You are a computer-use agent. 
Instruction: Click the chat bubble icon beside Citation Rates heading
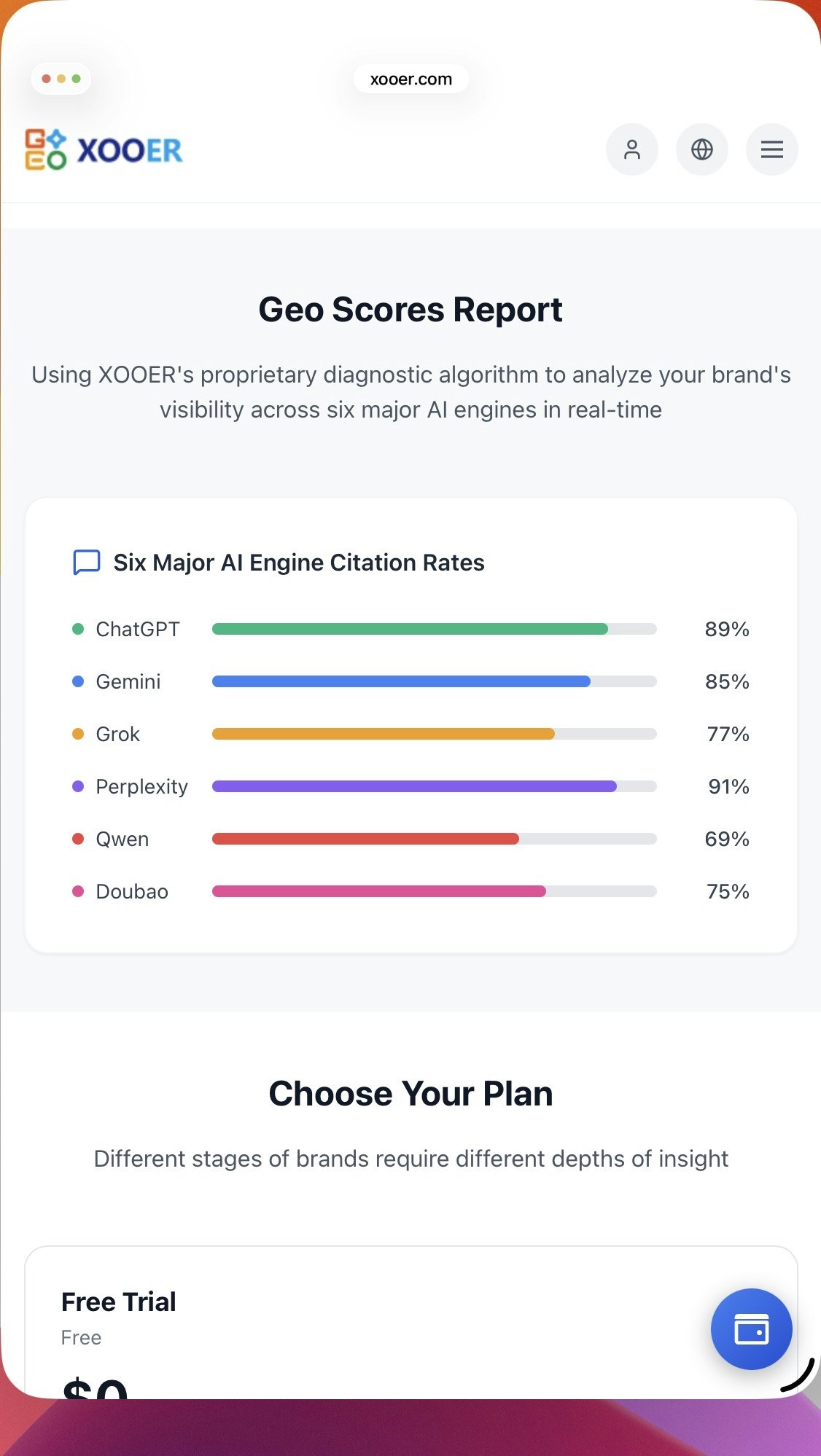(x=85, y=561)
